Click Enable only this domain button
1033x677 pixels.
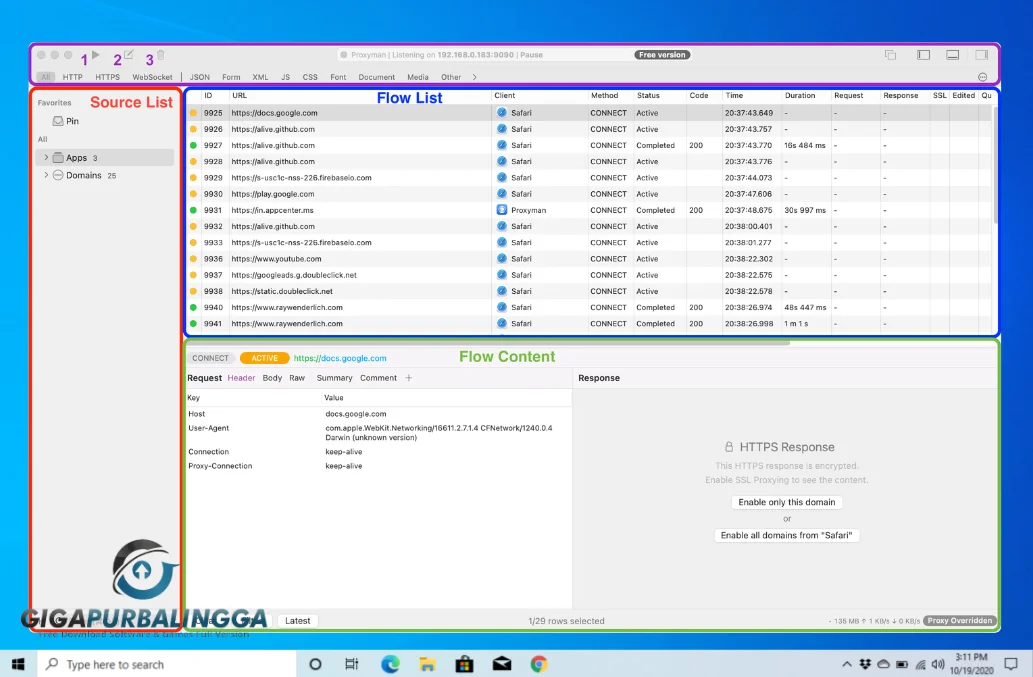(x=787, y=502)
